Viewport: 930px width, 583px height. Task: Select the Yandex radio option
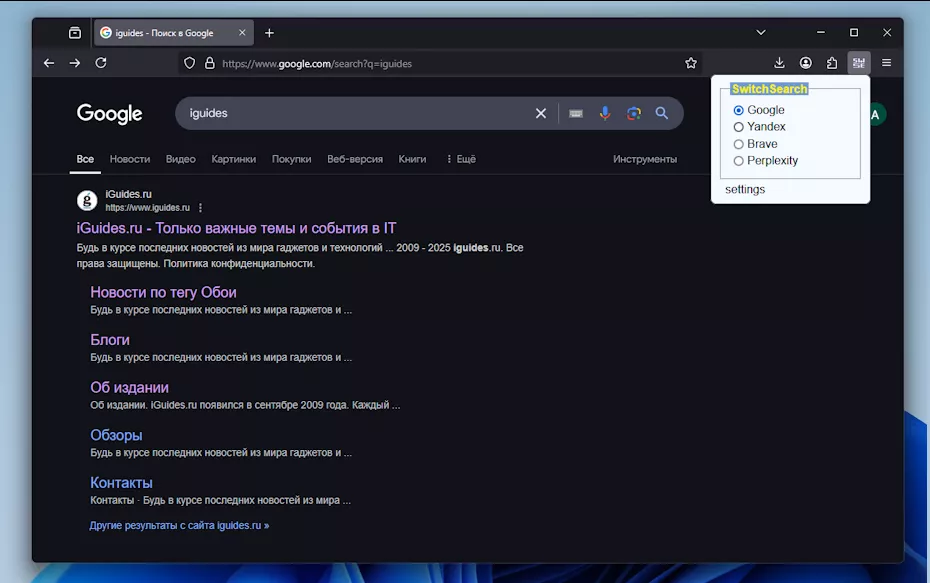tap(739, 127)
